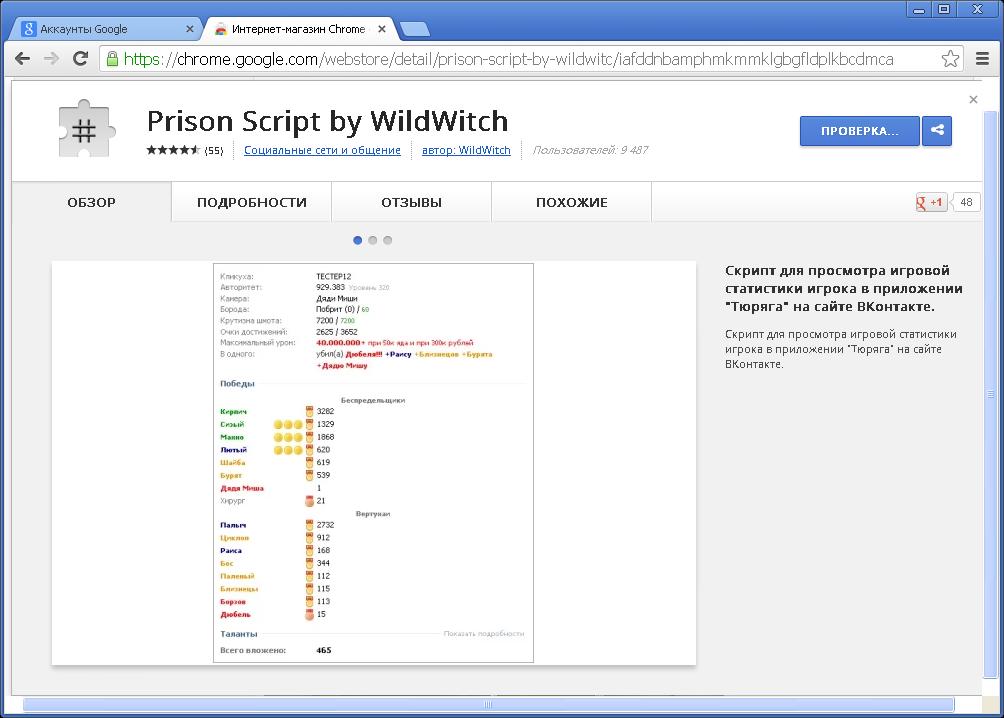Open the Социальные сети и общение category link
This screenshot has height=718, width=1004.
coord(322,150)
